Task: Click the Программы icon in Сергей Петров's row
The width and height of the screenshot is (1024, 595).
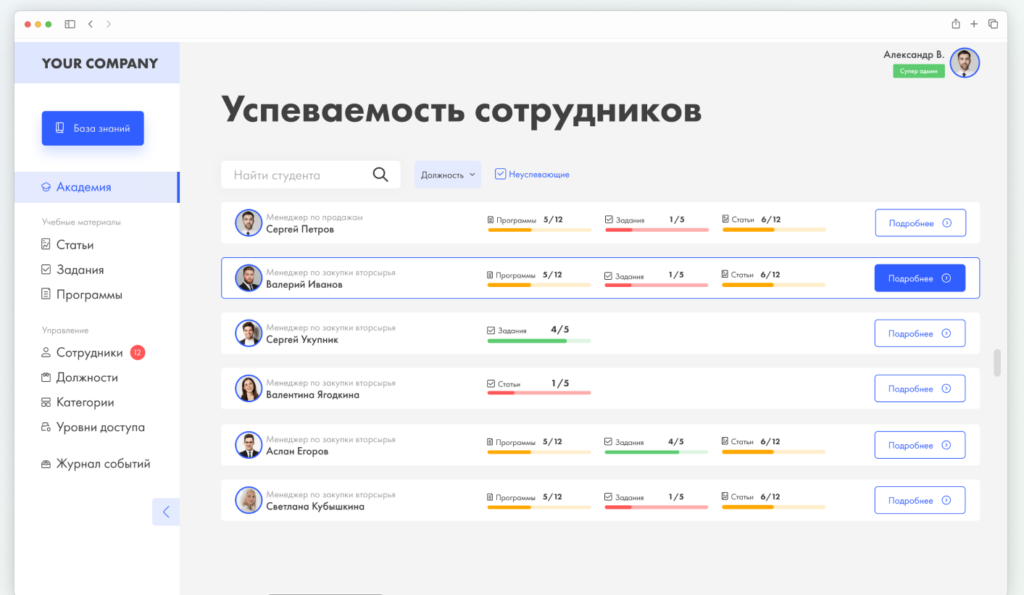Action: [x=490, y=220]
